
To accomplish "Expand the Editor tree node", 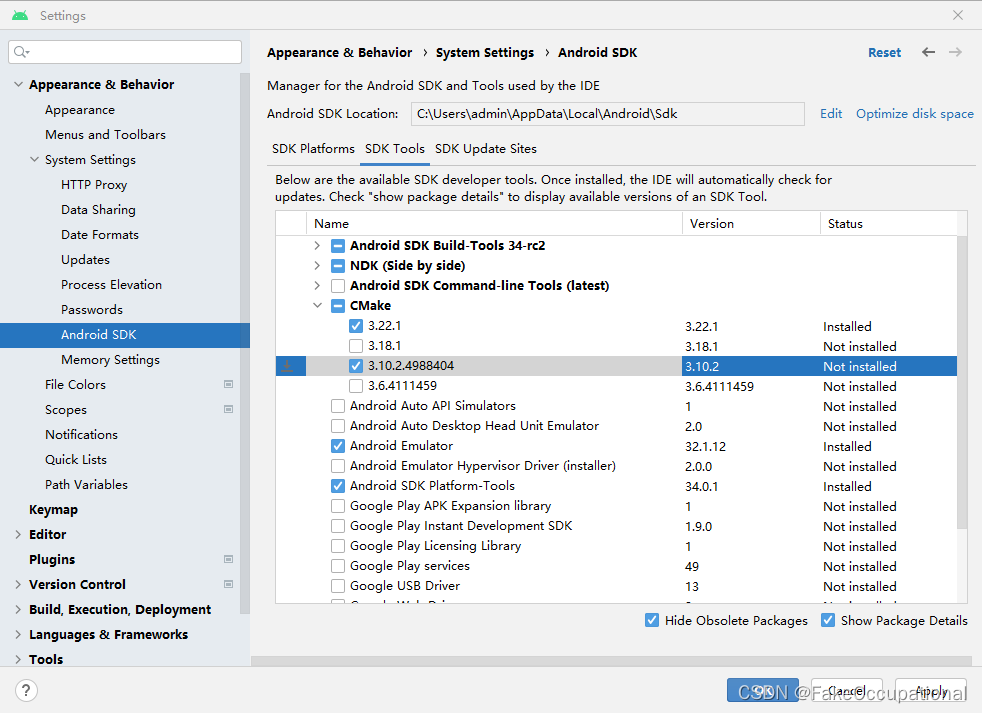I will pyautogui.click(x=18, y=534).
